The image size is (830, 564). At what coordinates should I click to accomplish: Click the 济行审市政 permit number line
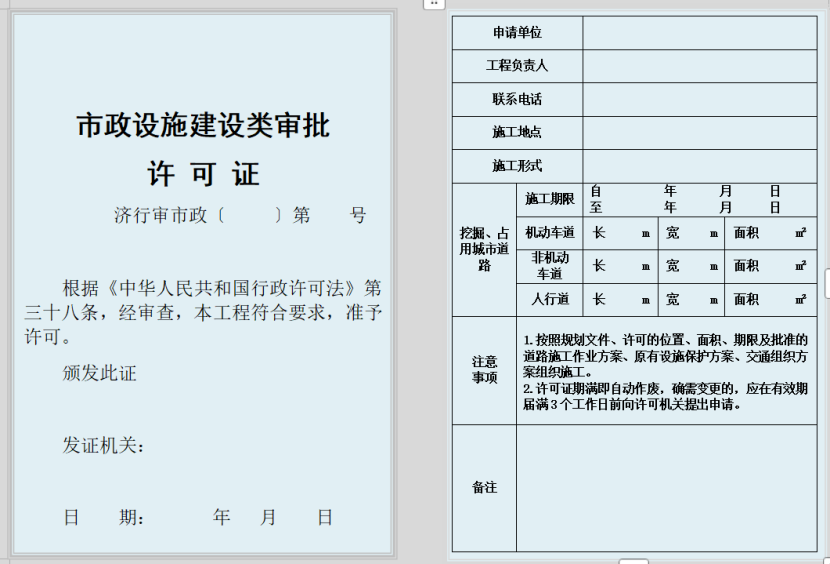click(x=240, y=215)
